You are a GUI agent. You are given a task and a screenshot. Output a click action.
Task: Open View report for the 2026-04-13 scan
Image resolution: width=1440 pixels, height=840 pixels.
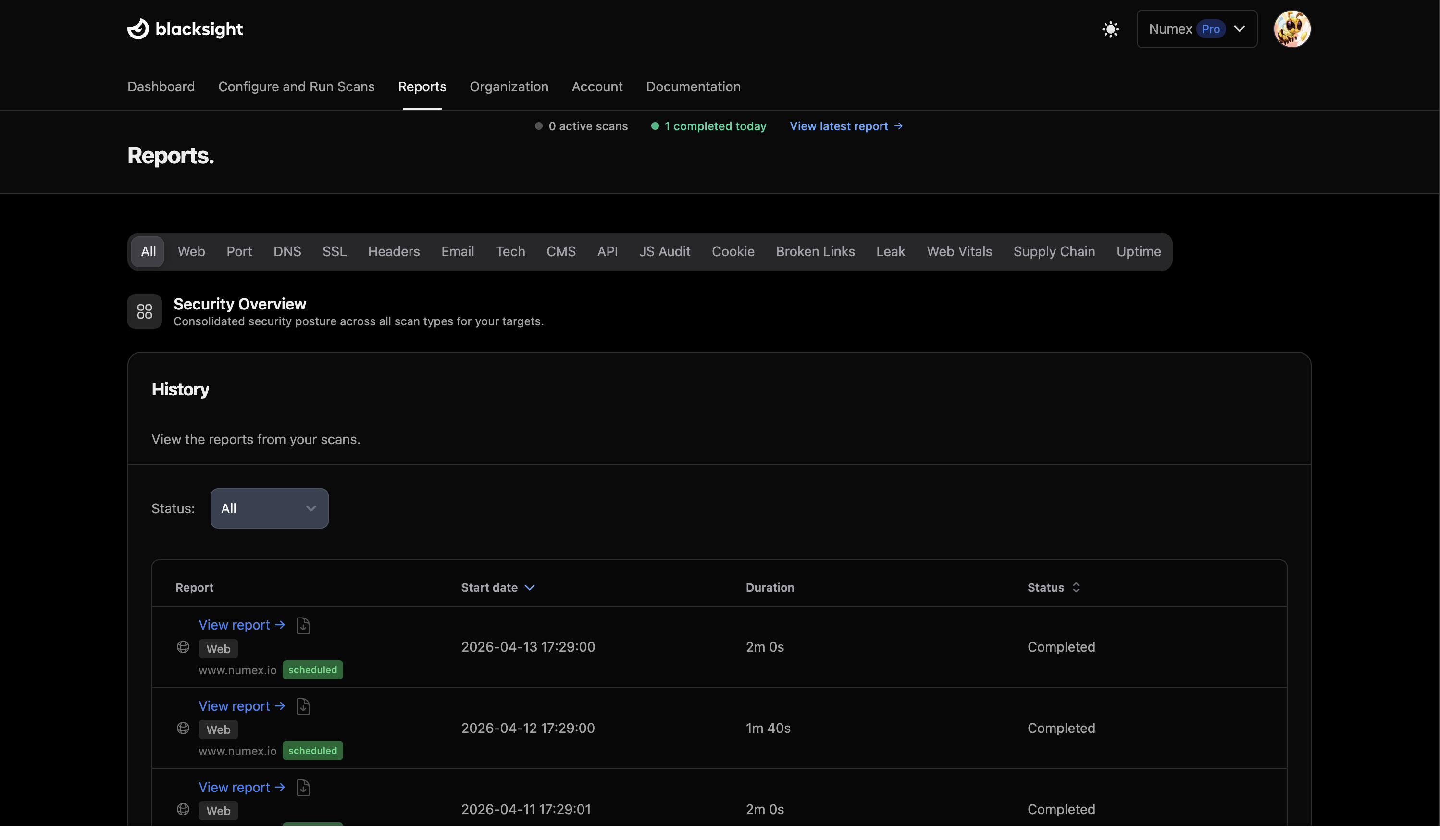(241, 625)
